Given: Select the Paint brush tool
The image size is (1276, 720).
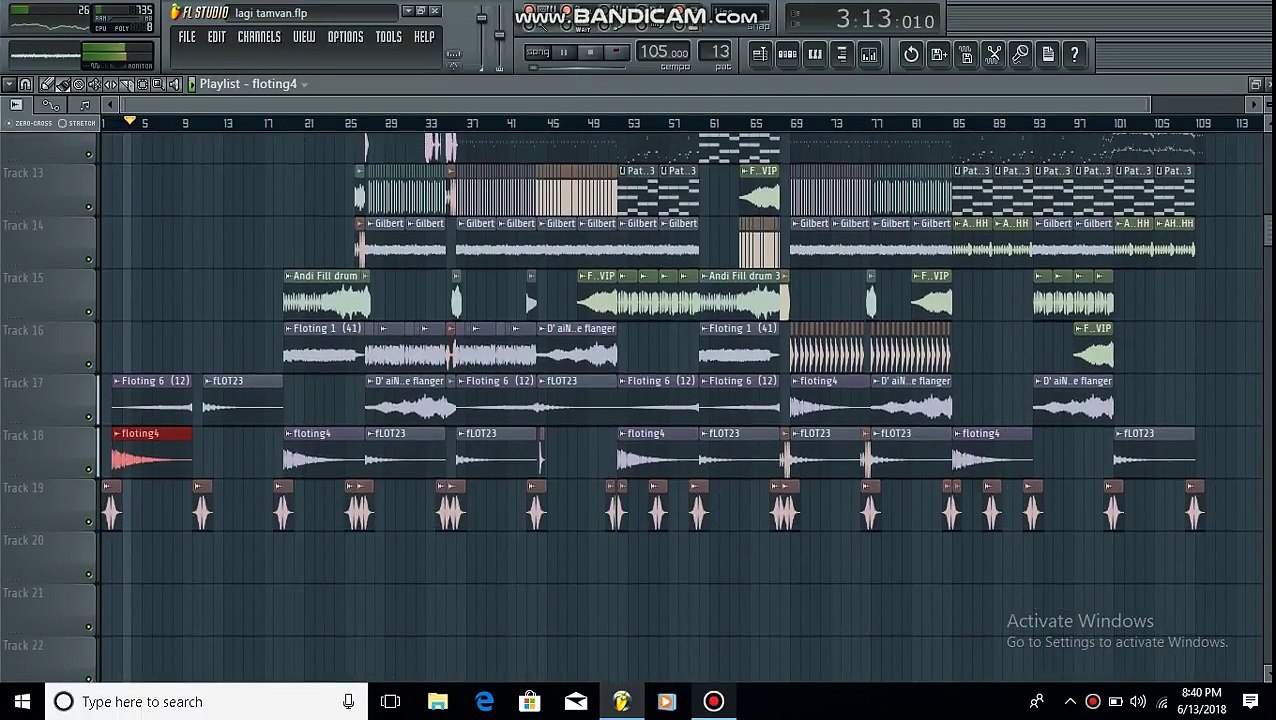Looking at the screenshot, I should (63, 84).
